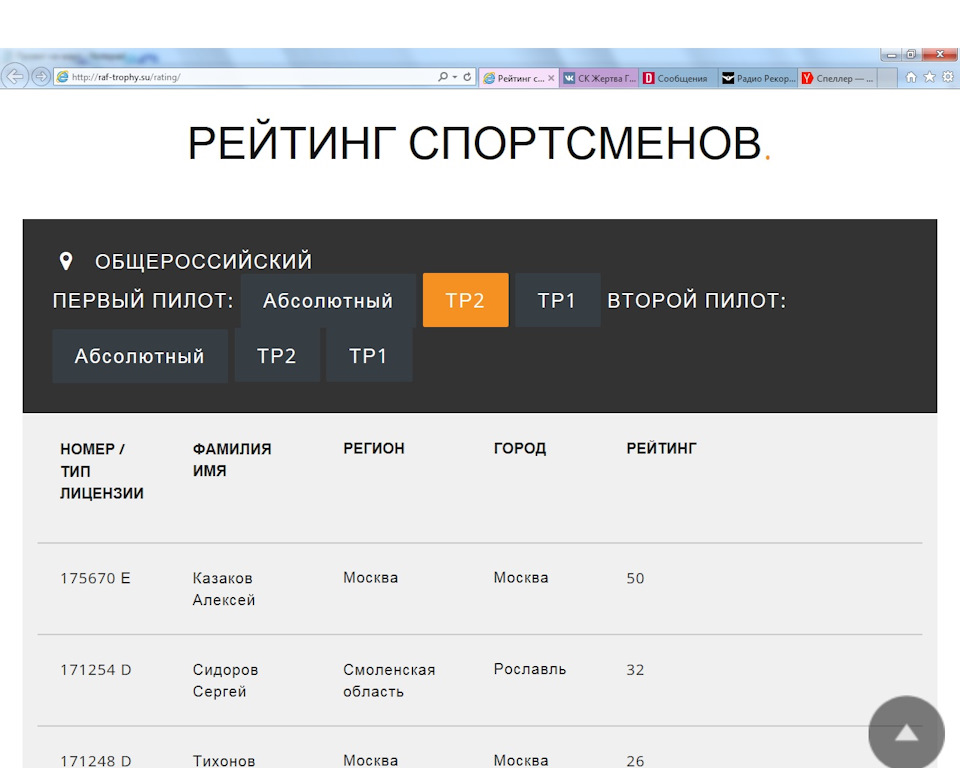Click the ГОРОД column header
The height and width of the screenshot is (768, 960).
tap(520, 448)
